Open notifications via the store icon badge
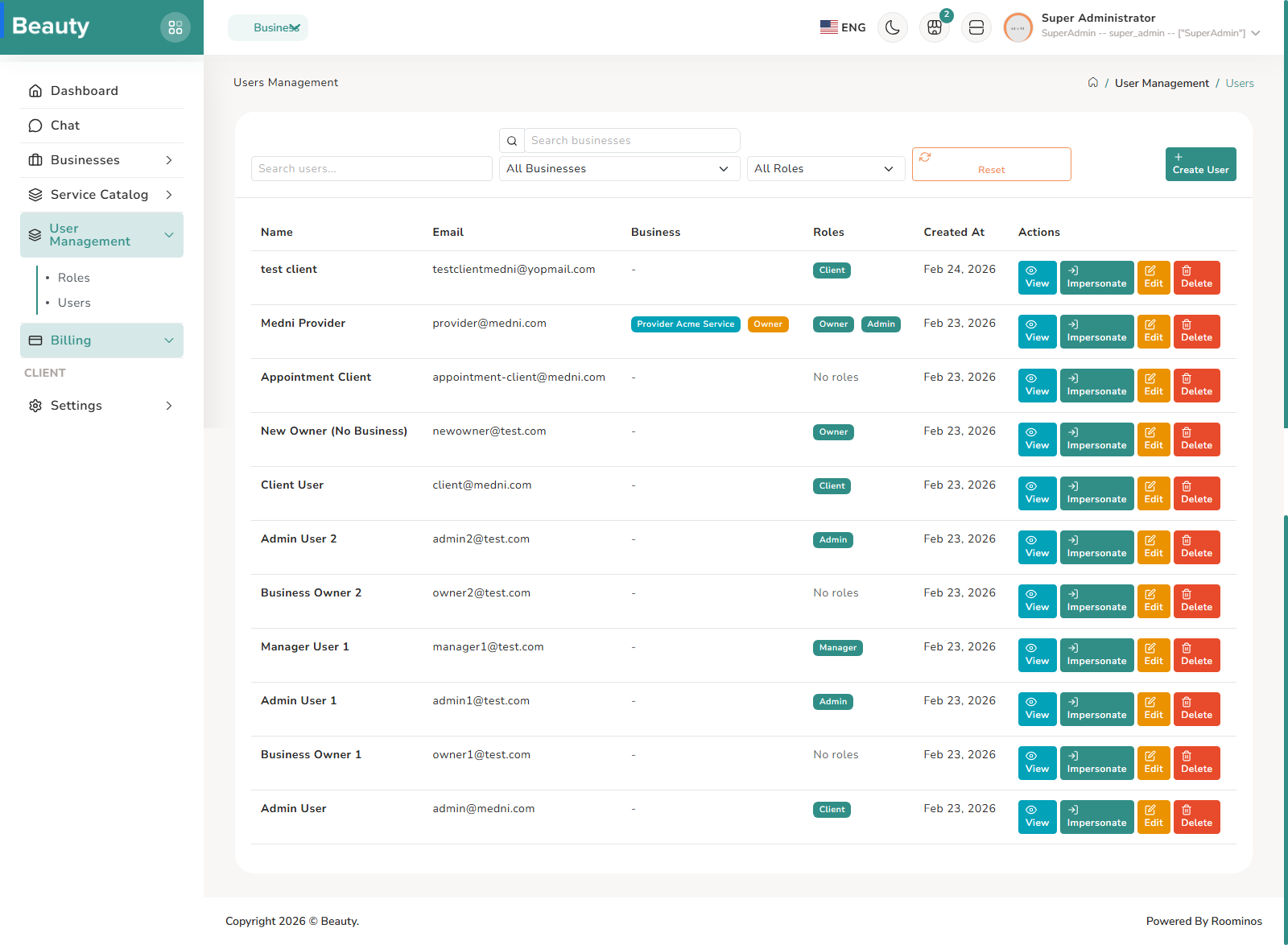Image resolution: width=1288 pixels, height=945 pixels. [x=934, y=27]
